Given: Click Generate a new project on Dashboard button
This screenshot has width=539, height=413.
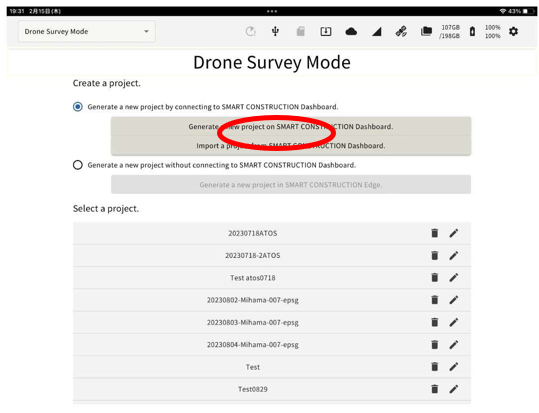Looking at the screenshot, I should [291, 127].
